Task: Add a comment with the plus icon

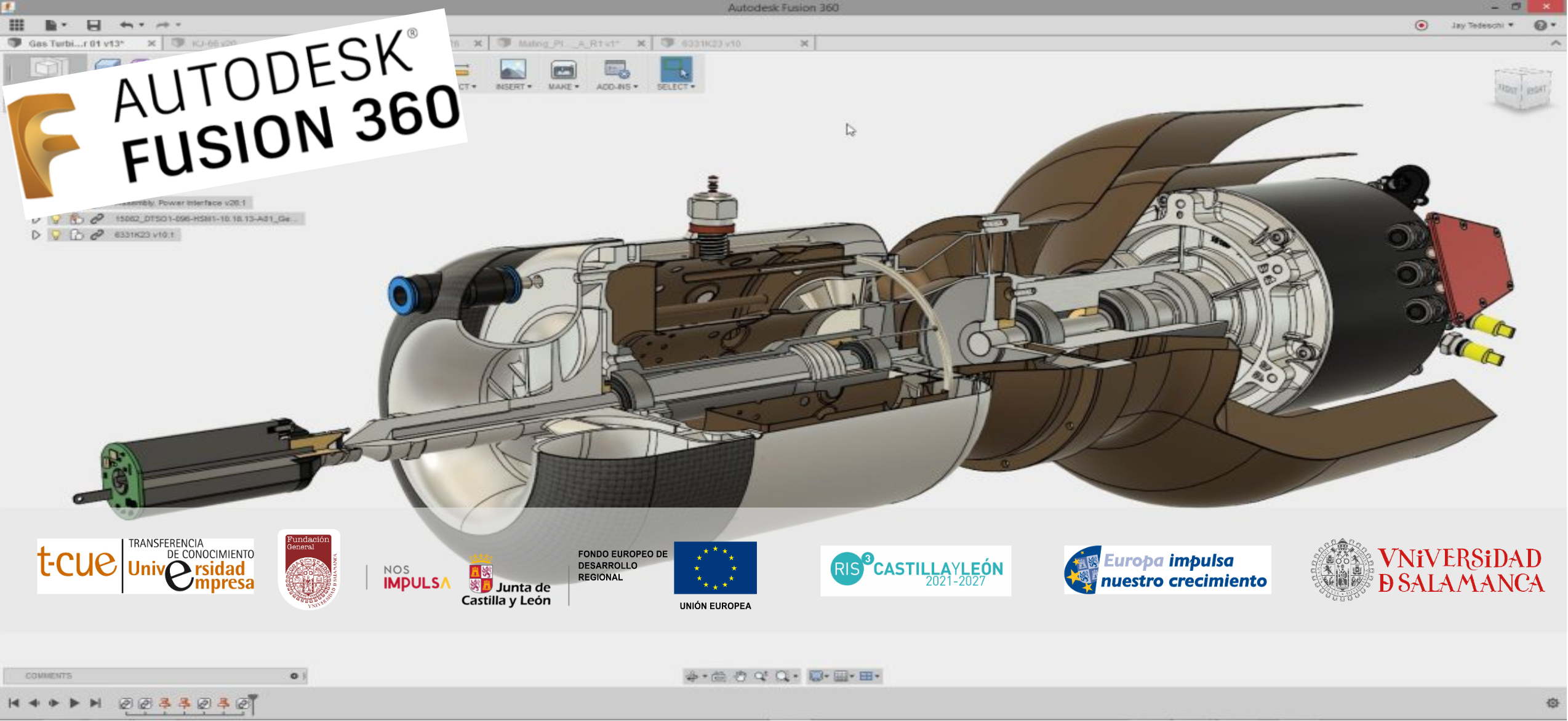Action: pyautogui.click(x=294, y=676)
